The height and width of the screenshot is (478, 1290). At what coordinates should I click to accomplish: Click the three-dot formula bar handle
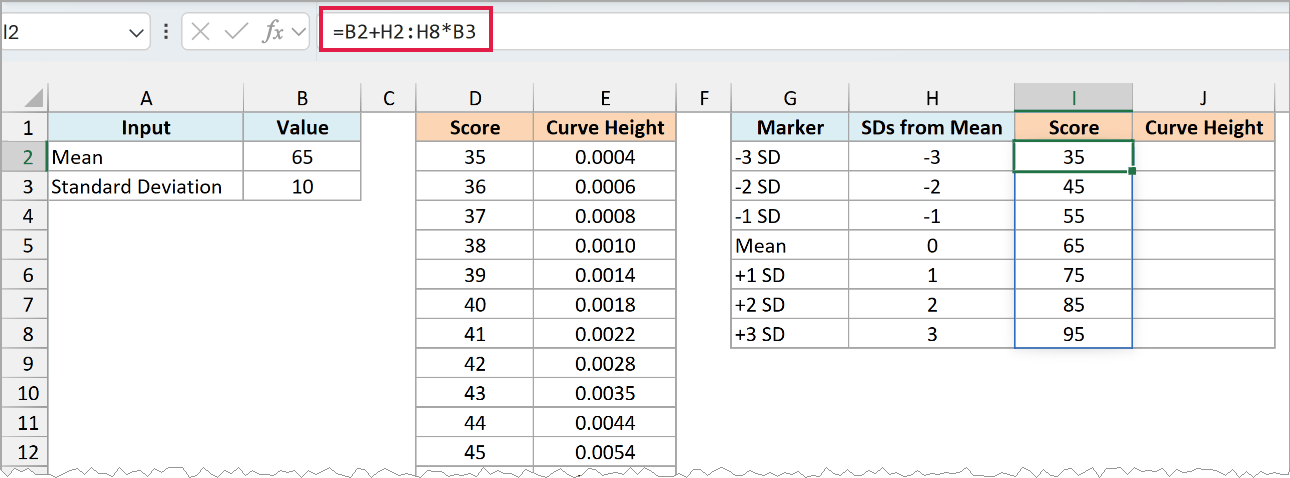point(165,32)
